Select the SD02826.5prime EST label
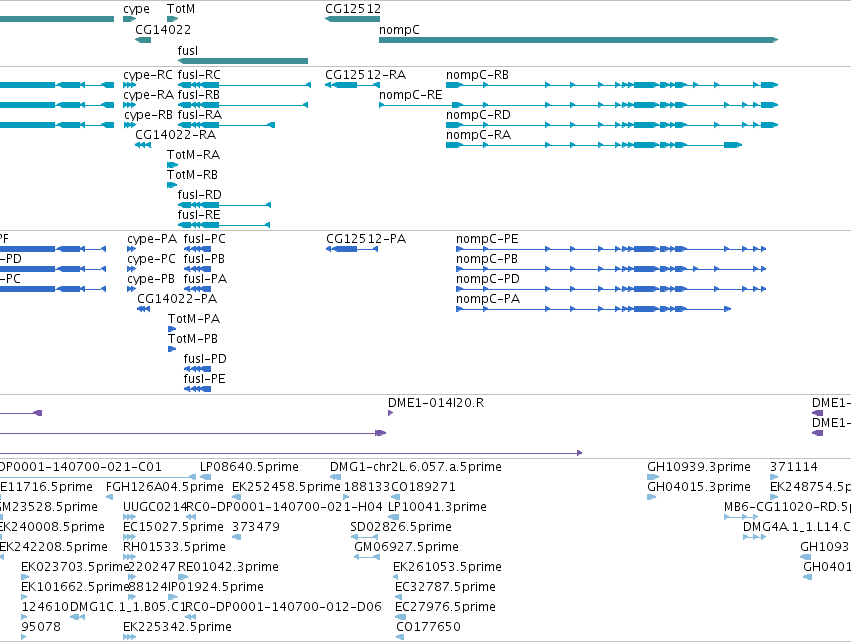Screen dimensions: 851x642 401,527
